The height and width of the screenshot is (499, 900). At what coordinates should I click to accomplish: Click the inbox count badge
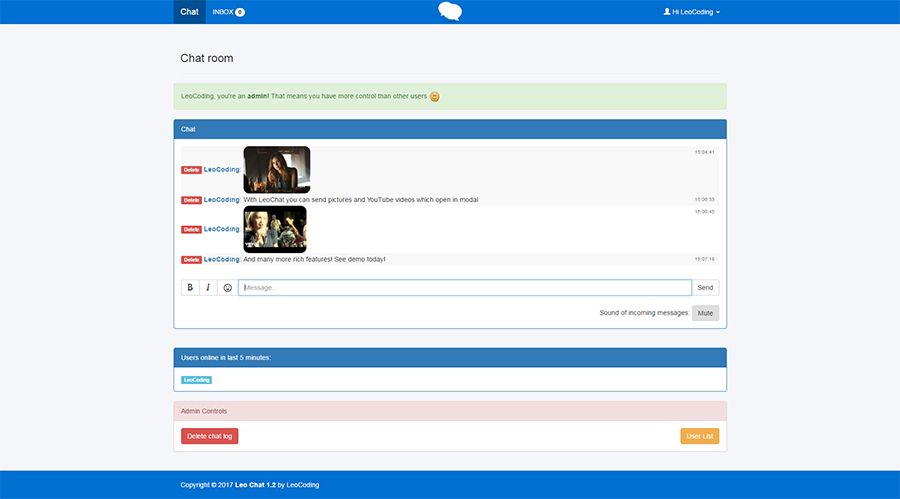point(240,12)
